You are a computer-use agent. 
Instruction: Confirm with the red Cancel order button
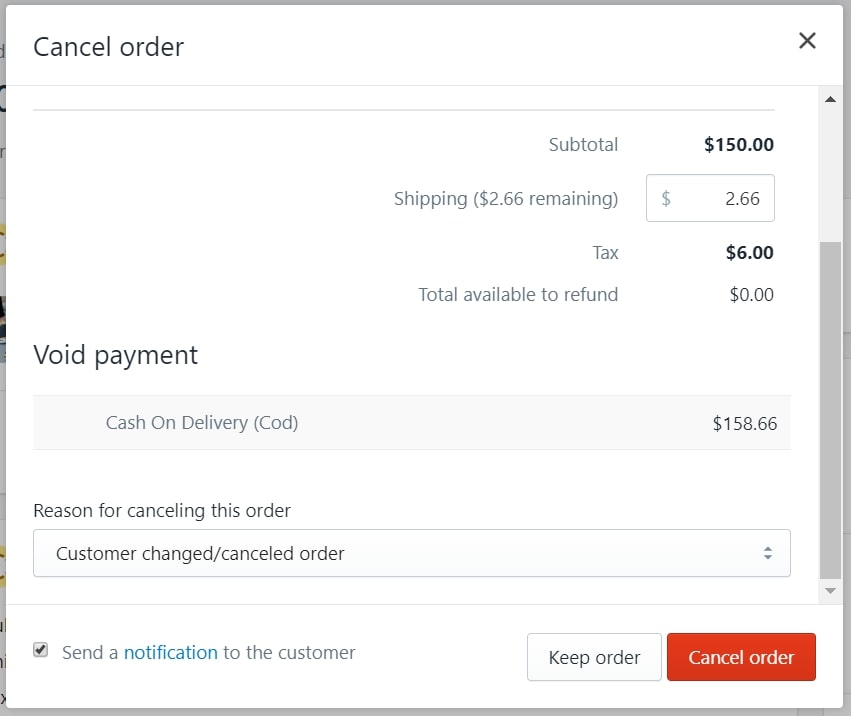[741, 657]
